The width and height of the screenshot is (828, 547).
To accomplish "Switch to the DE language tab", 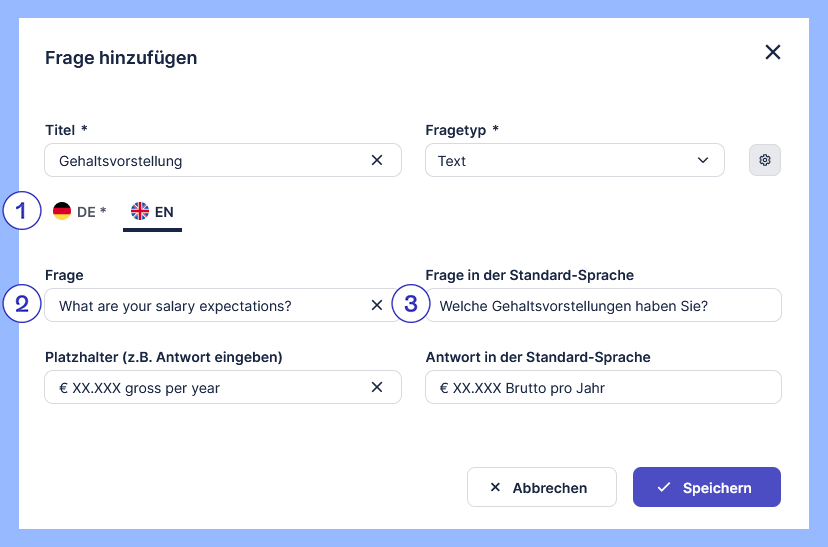I will point(80,212).
